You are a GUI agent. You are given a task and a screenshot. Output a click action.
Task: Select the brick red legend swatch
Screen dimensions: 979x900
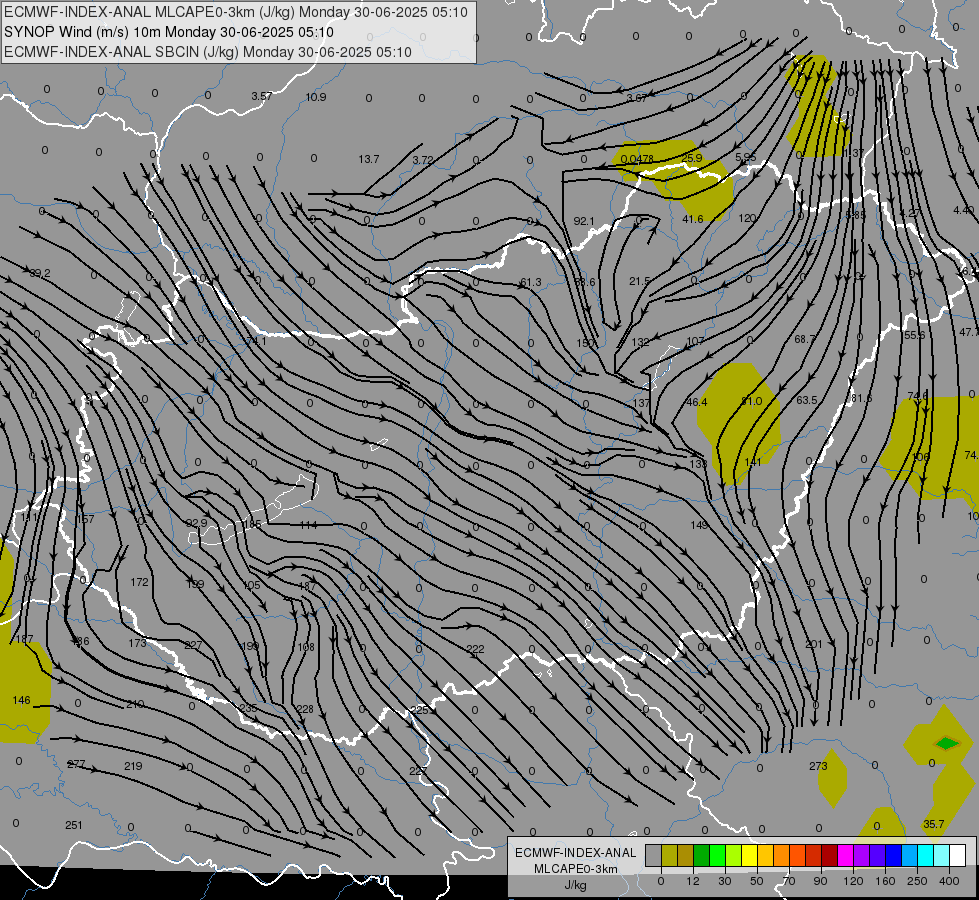click(x=814, y=855)
